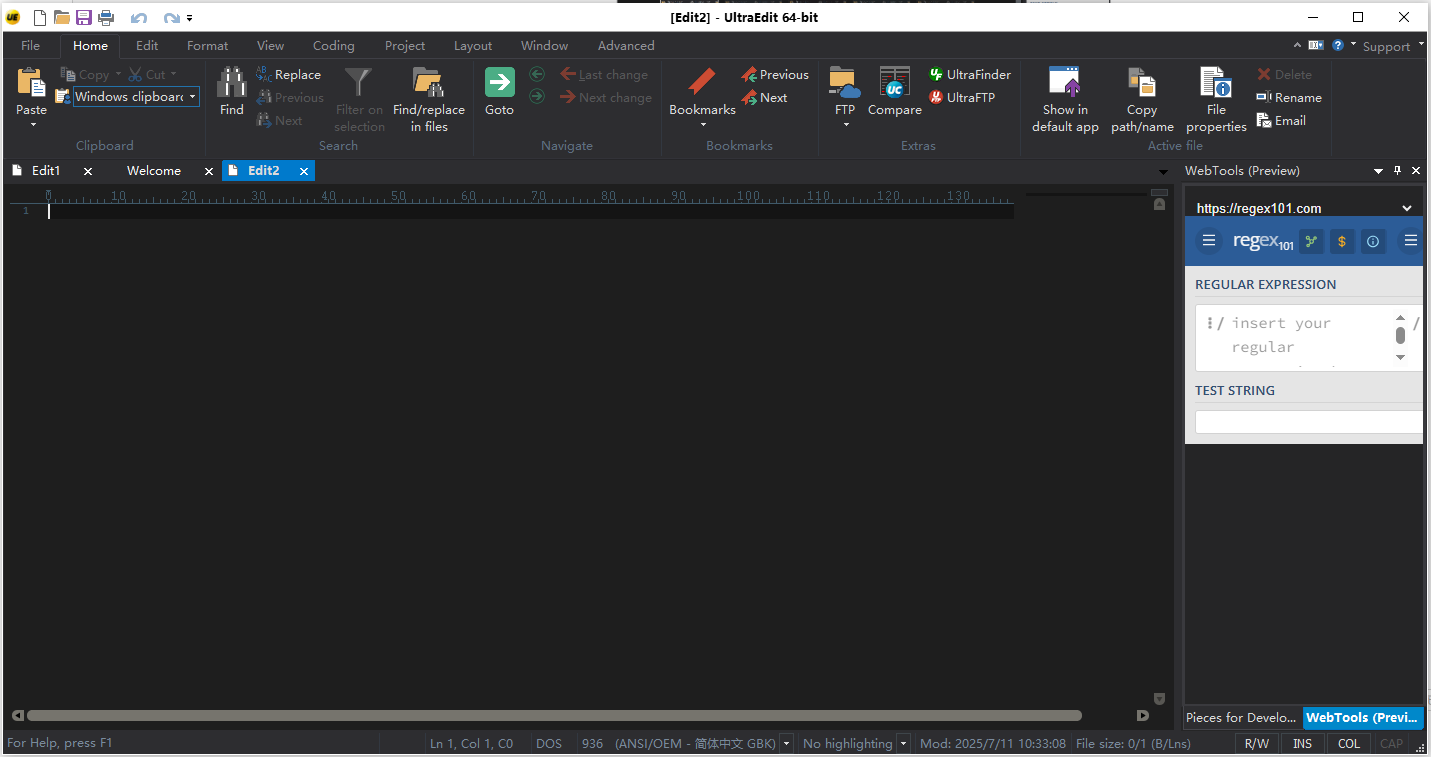This screenshot has height=757, width=1431.
Task: Expand the regex101.com URL dropdown
Action: point(1406,209)
